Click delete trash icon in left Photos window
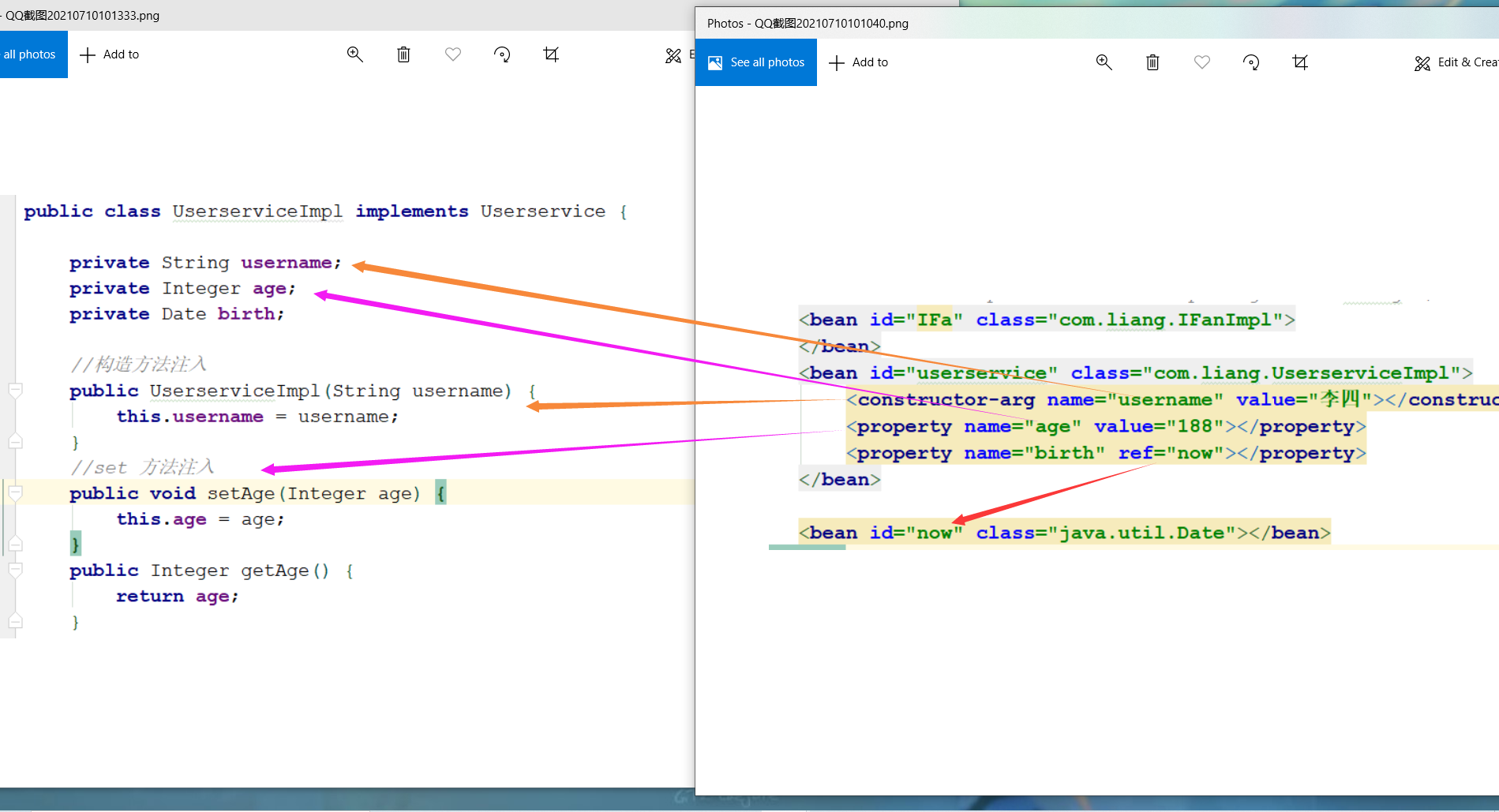This screenshot has height=812, width=1499. pyautogui.click(x=403, y=54)
